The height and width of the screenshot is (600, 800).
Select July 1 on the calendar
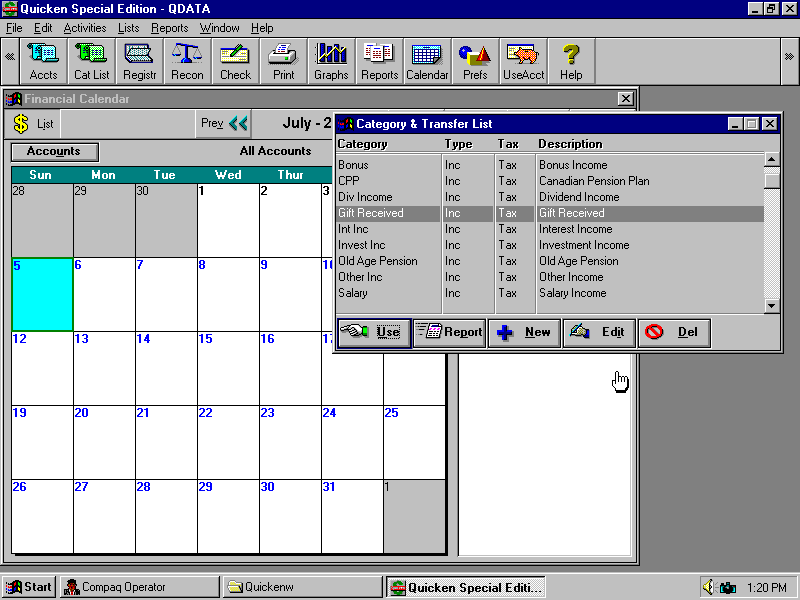(x=228, y=220)
